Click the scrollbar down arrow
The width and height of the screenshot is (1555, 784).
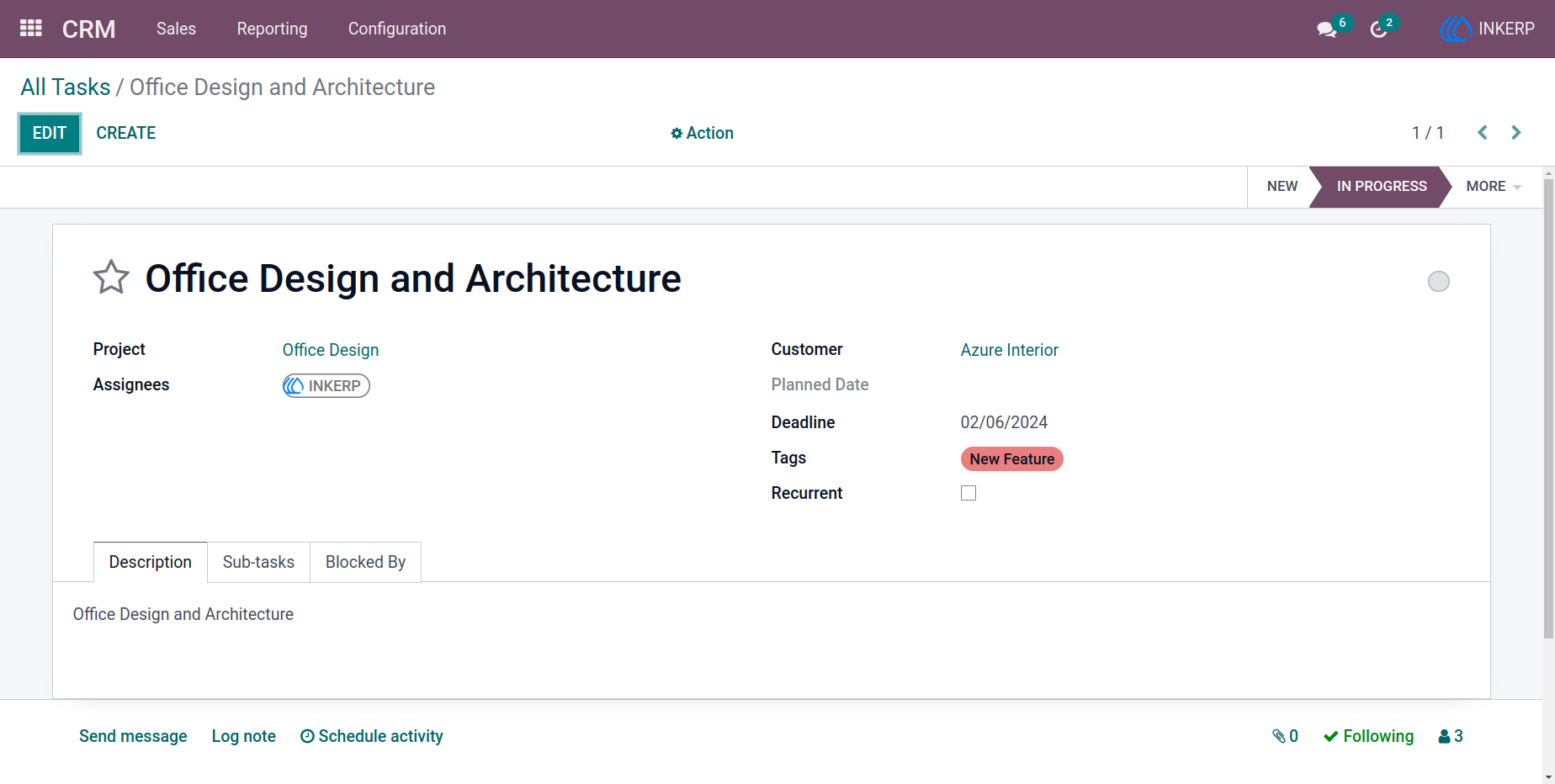pos(1548,777)
